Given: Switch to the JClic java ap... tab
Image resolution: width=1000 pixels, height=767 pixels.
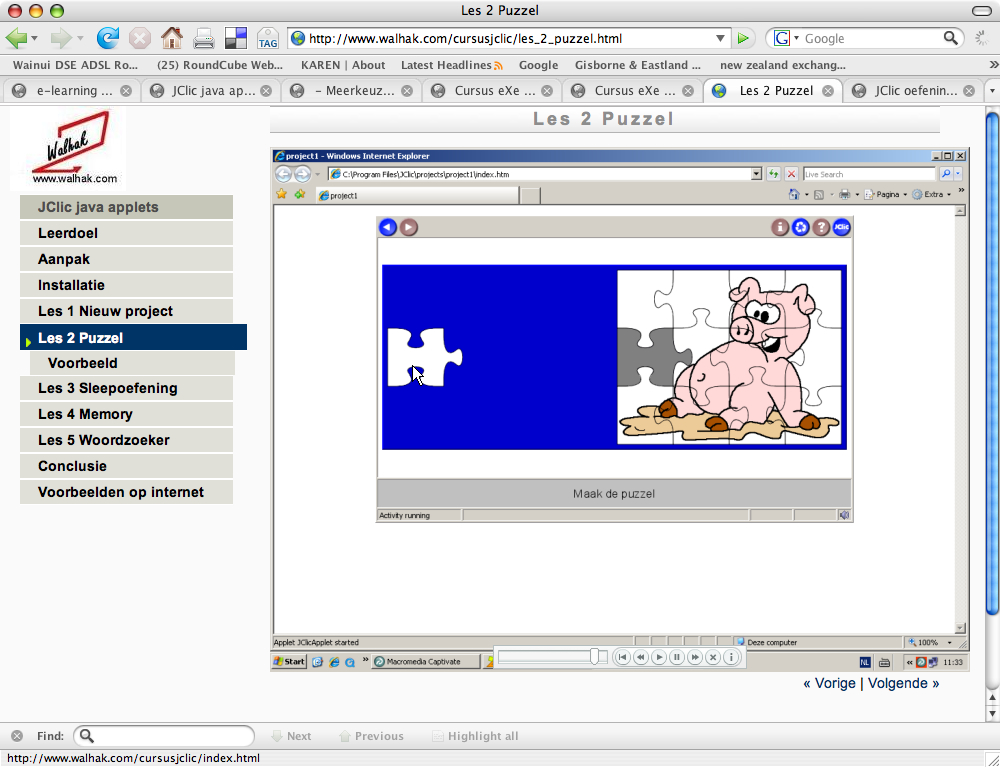Looking at the screenshot, I should pos(210,91).
